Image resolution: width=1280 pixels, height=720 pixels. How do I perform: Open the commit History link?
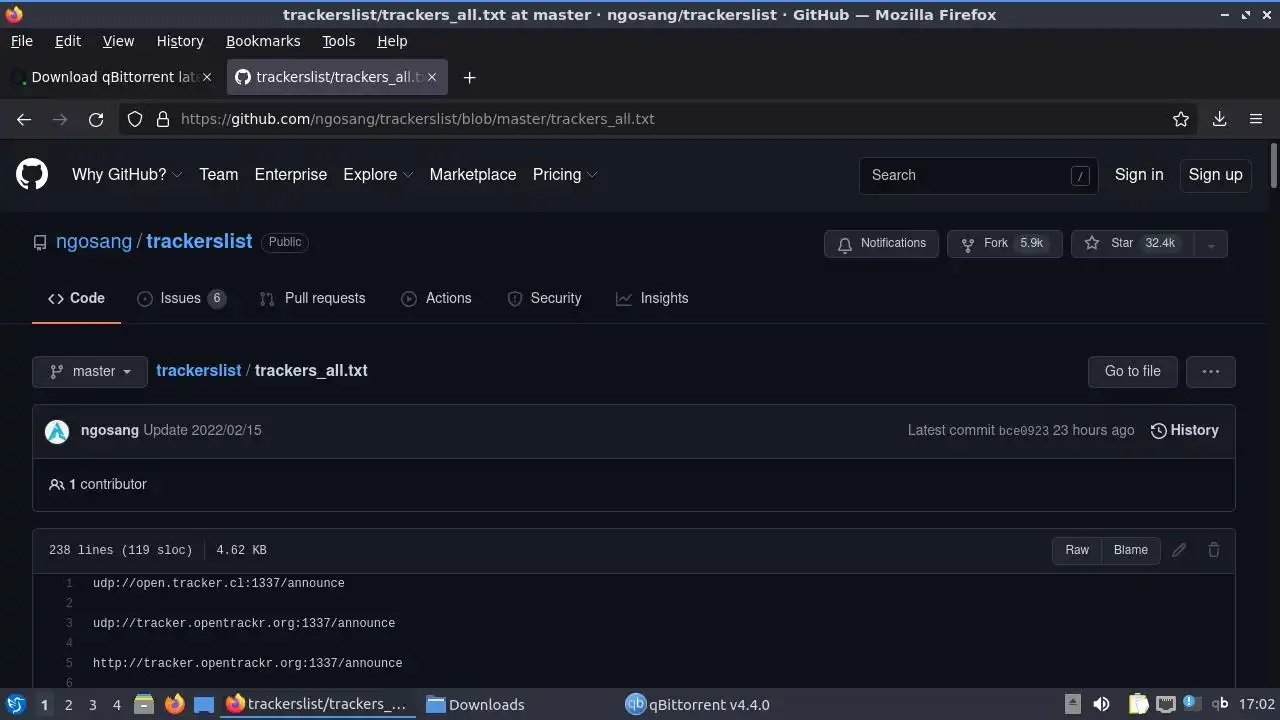[x=1185, y=430]
